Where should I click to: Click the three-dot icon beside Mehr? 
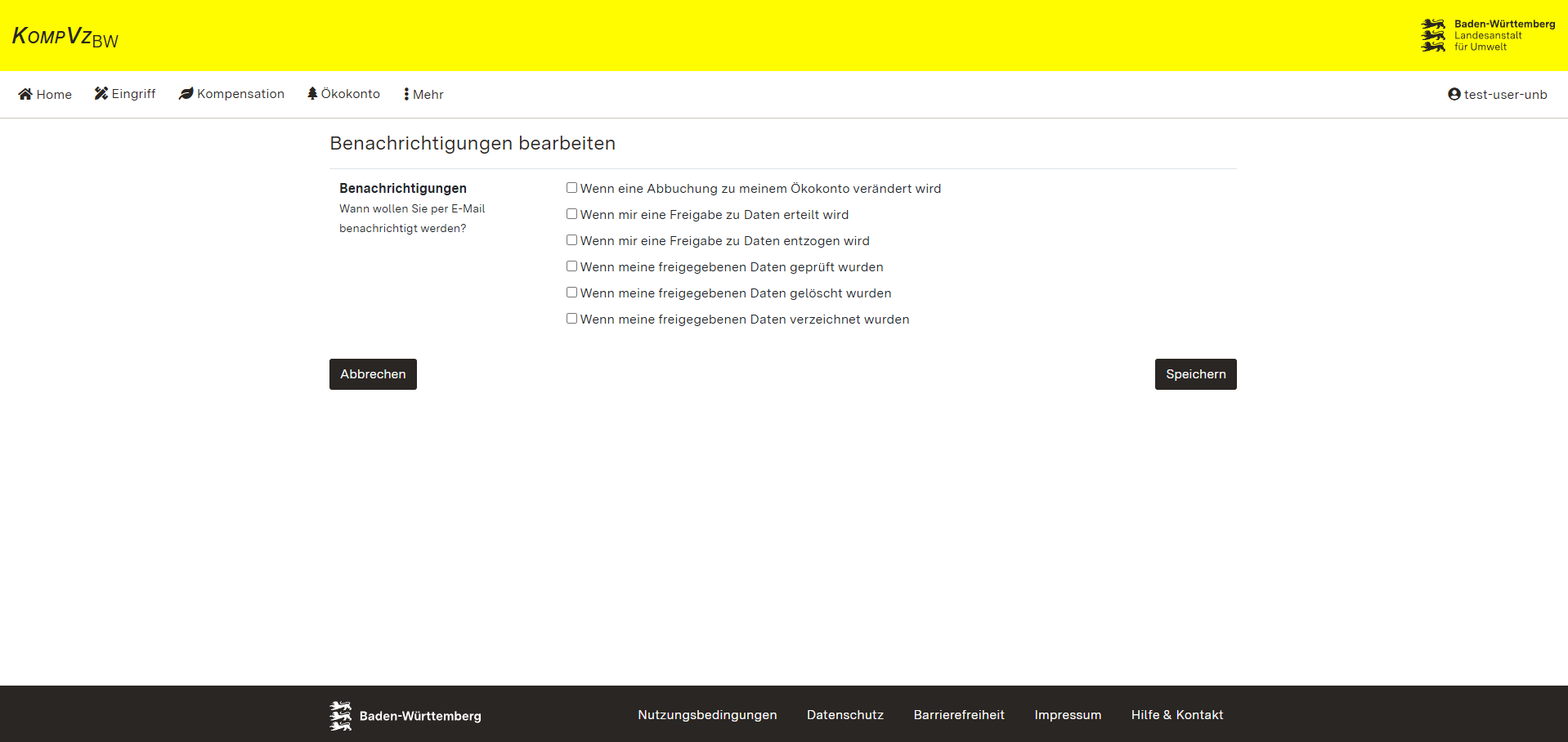coord(406,94)
